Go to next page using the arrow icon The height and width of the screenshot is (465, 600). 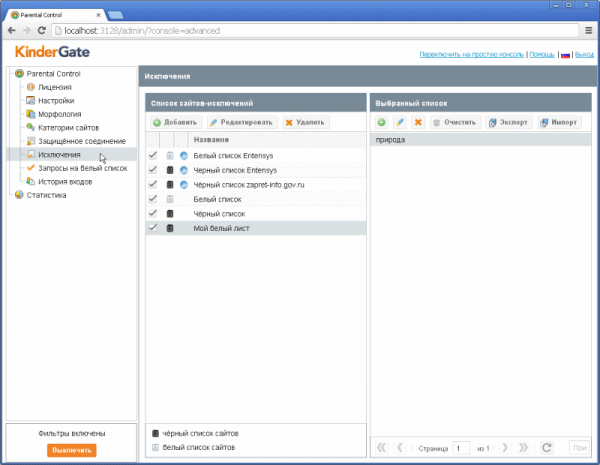505,448
